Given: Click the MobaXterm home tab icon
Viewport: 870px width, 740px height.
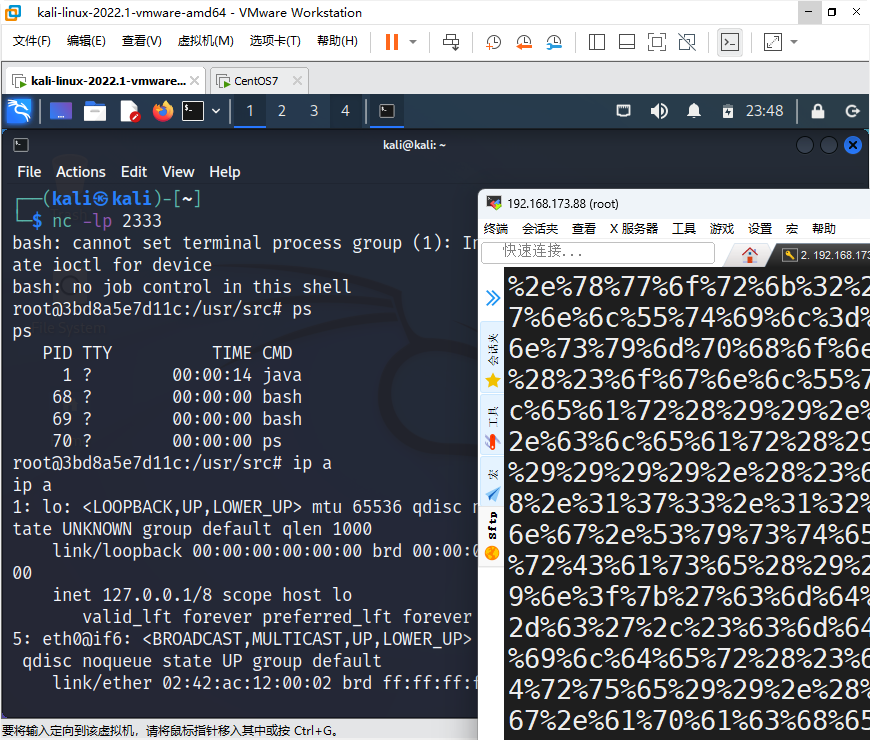Looking at the screenshot, I should click(x=748, y=253).
